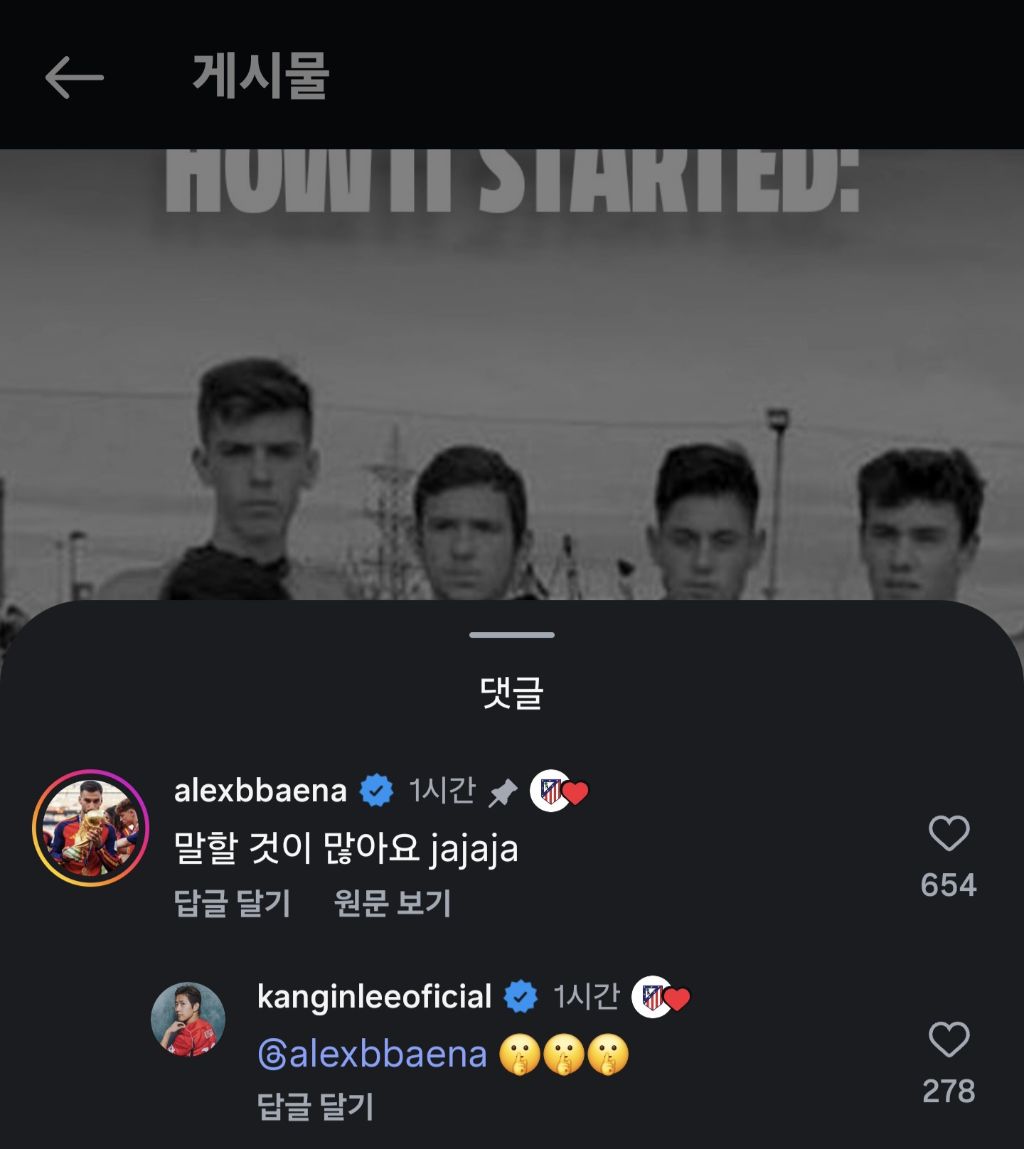
Task: Select 원문 보기 to view original text
Action: point(392,903)
